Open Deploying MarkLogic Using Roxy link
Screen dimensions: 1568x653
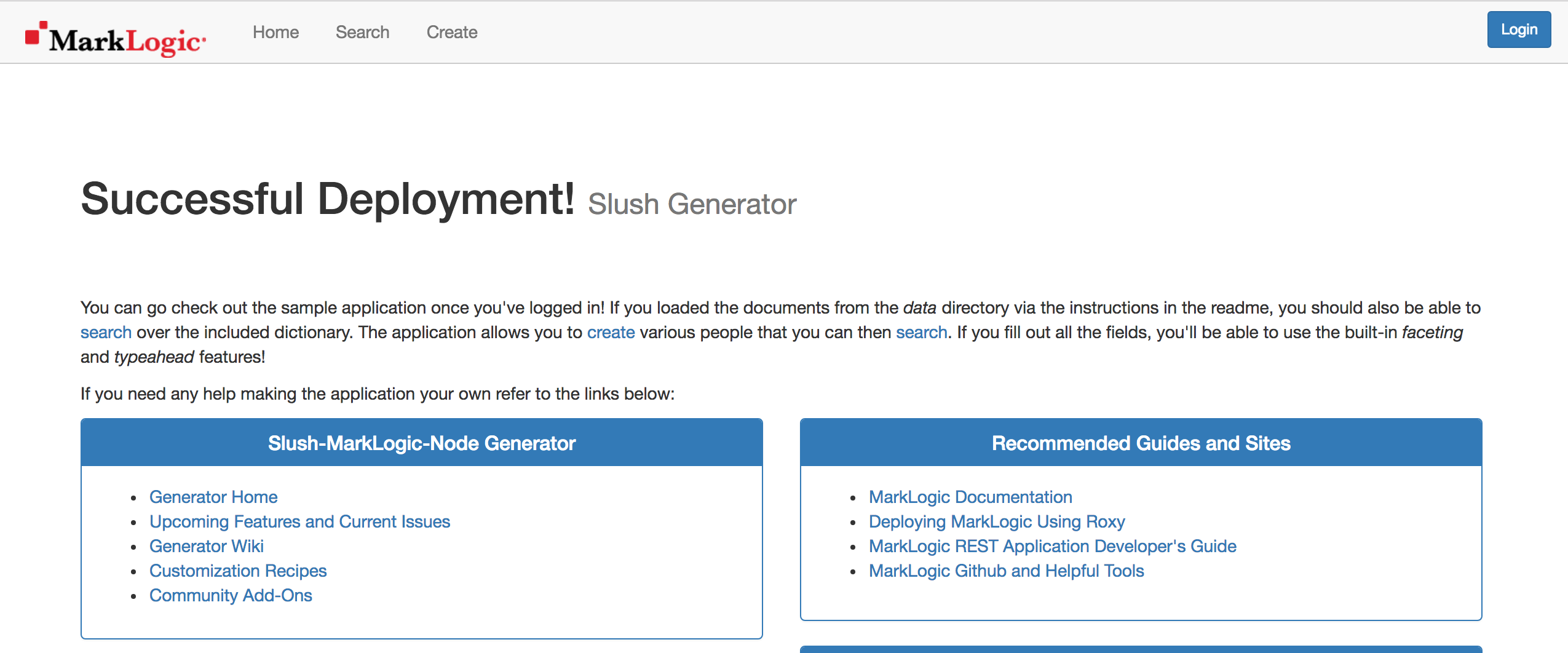point(997,521)
